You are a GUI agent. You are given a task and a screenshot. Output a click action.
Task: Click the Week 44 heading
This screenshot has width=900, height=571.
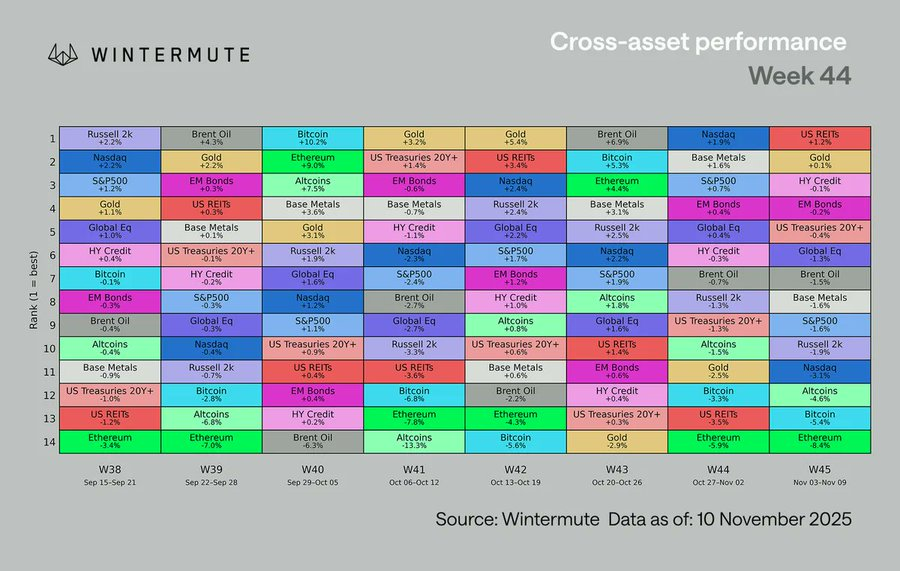point(799,76)
